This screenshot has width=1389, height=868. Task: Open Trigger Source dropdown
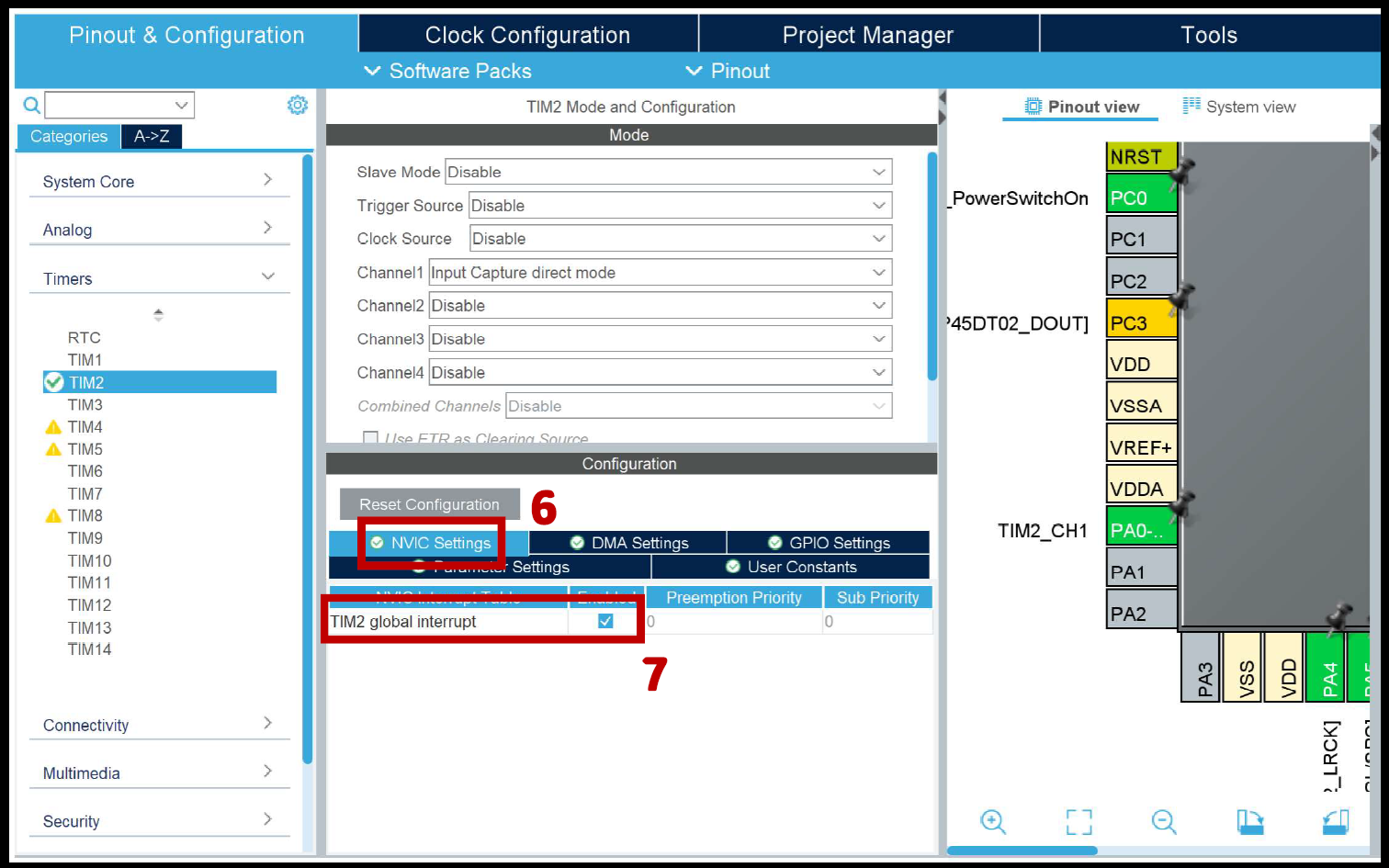[680, 206]
